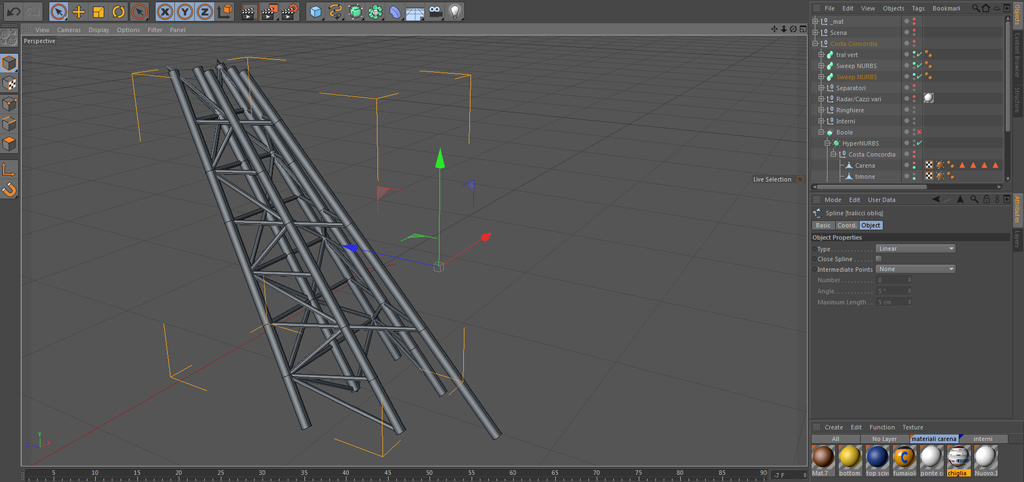The width and height of the screenshot is (1024, 482).
Task: Select the All material layer tab
Action: (835, 438)
